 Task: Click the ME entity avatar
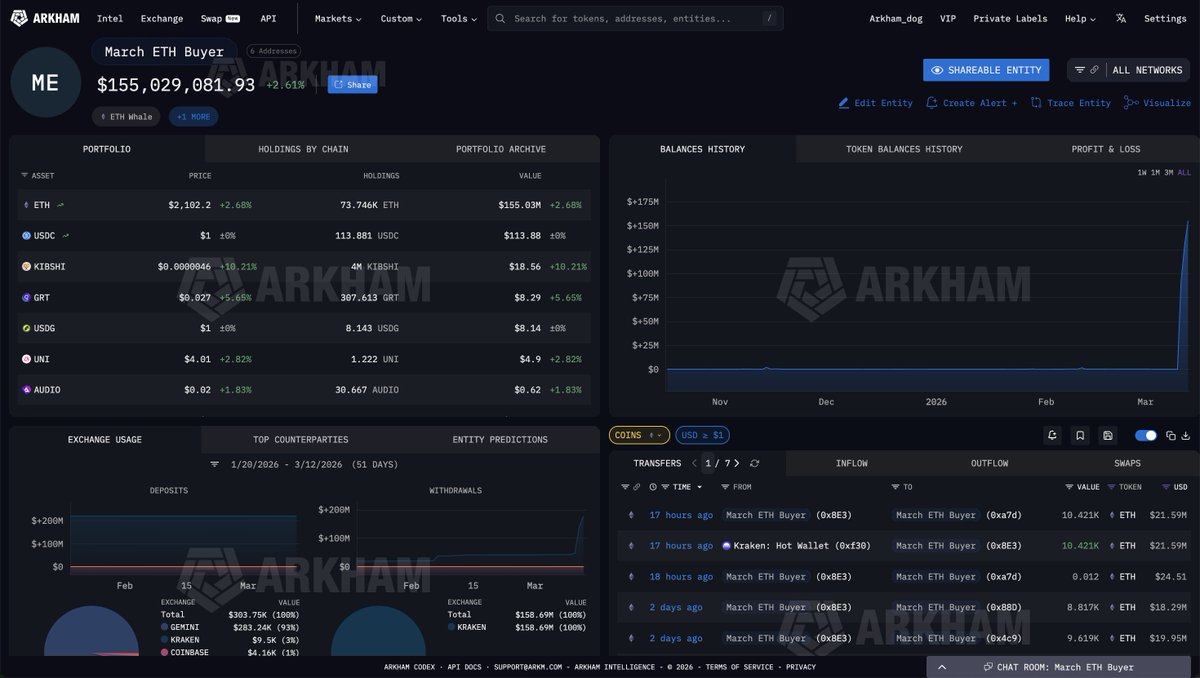pos(45,83)
